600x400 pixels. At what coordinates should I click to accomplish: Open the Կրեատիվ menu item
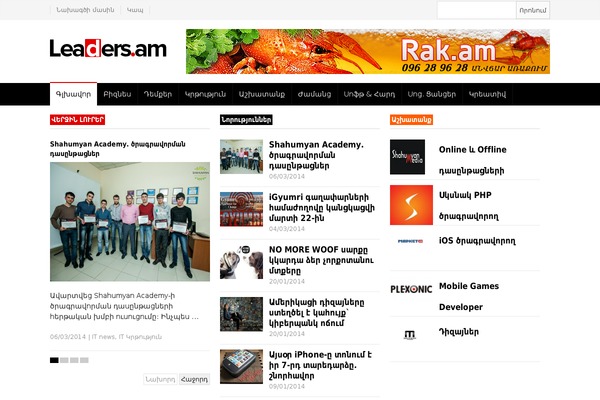point(488,94)
